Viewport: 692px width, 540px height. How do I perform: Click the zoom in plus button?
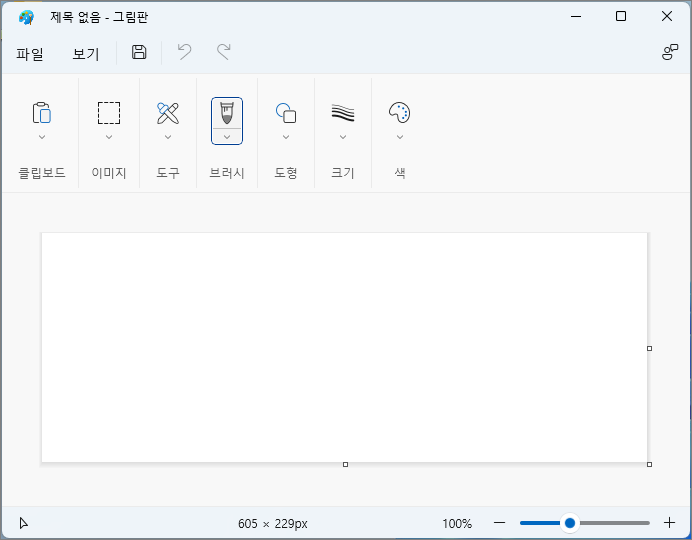tap(669, 523)
